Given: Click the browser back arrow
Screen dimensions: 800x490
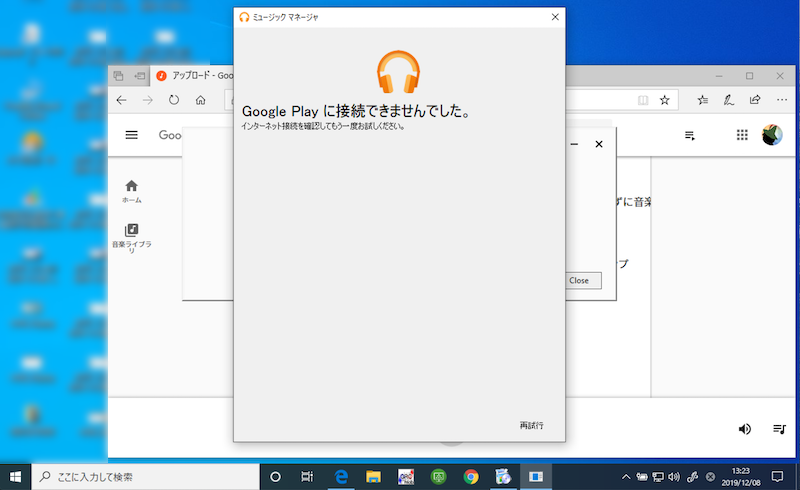Looking at the screenshot, I should tap(122, 100).
